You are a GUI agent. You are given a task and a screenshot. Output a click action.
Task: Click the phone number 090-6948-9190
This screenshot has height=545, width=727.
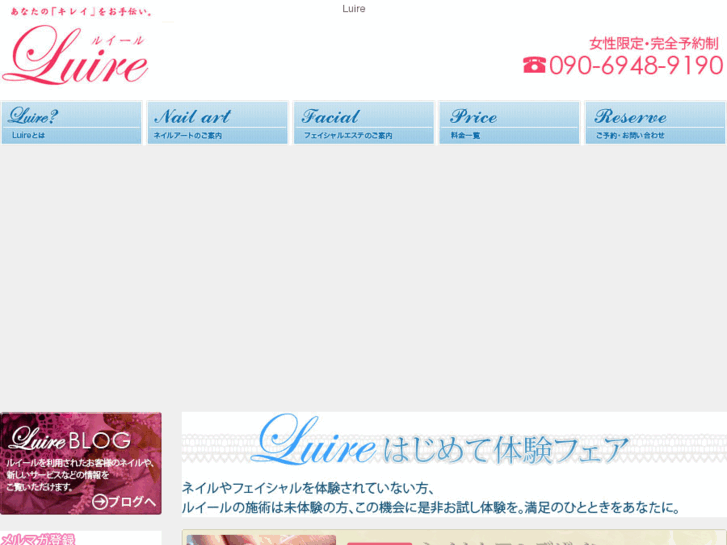point(636,65)
